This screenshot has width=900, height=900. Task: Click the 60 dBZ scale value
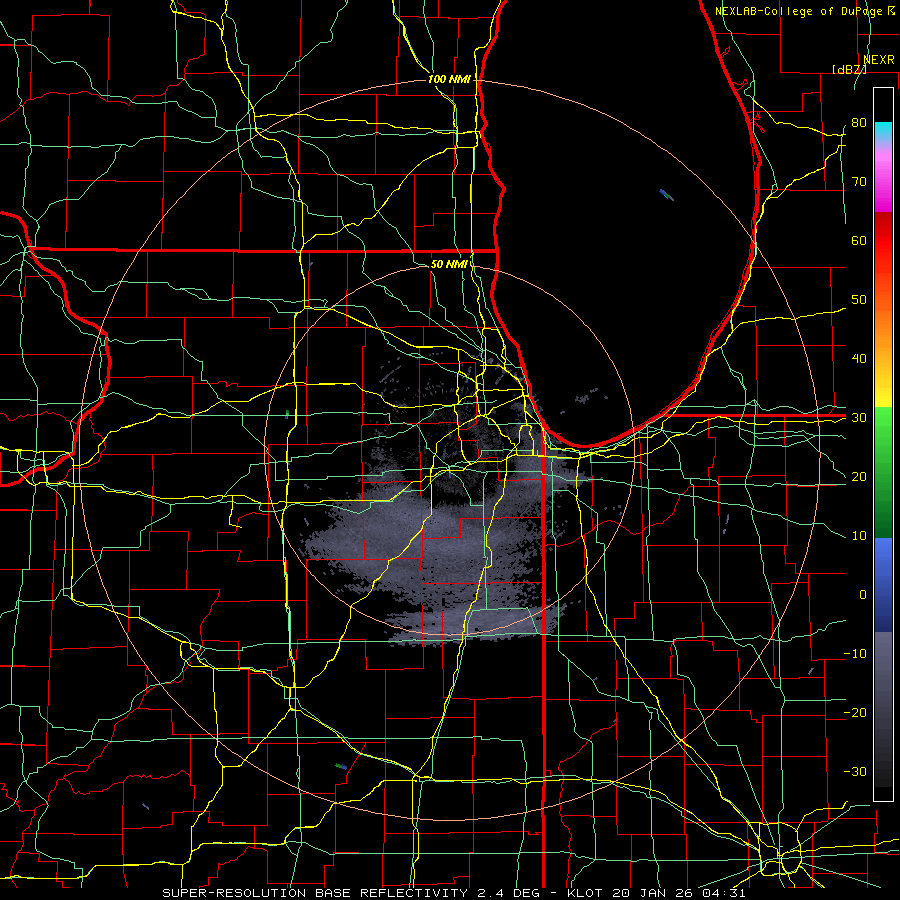click(859, 240)
